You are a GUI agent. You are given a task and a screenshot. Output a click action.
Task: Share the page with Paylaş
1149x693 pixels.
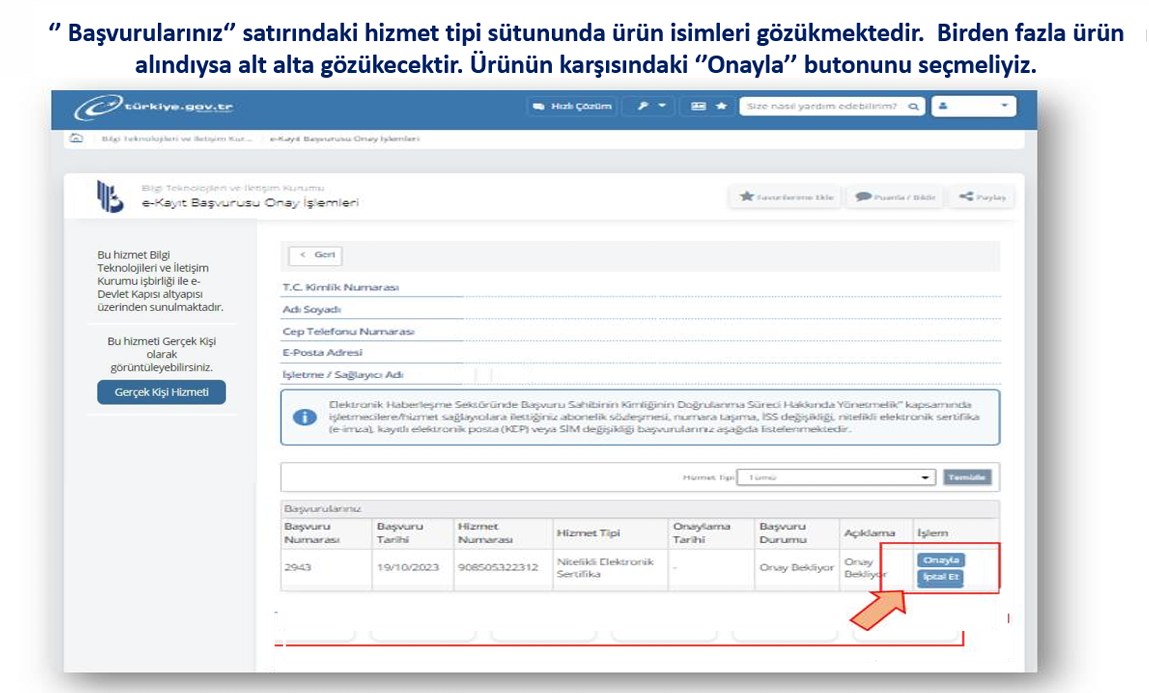coord(982,197)
